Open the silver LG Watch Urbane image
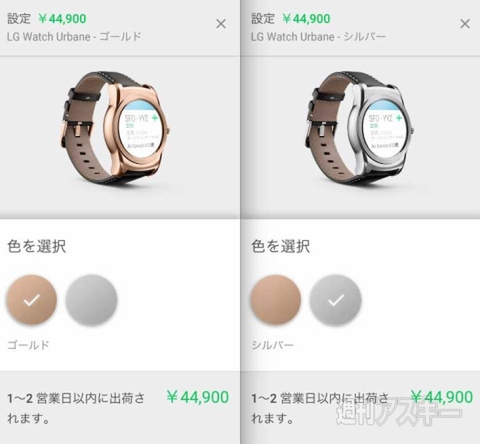480x444 pixels. point(359,128)
